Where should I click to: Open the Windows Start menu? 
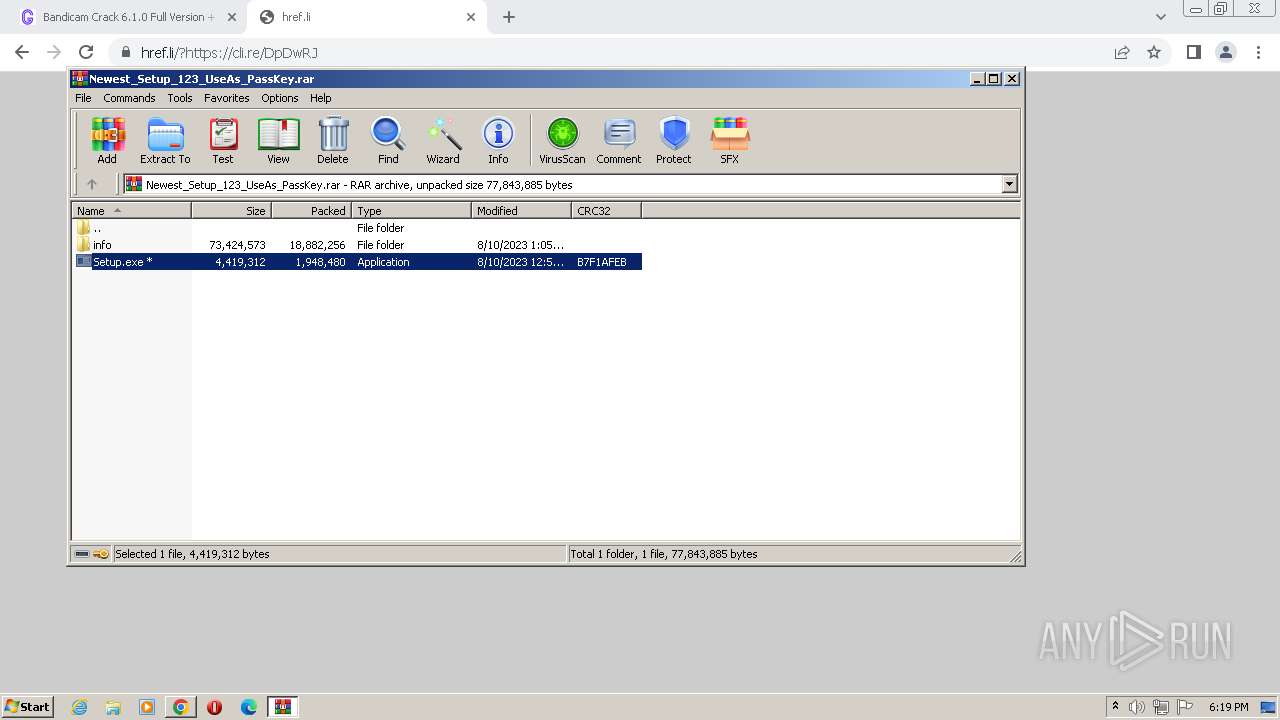pos(27,707)
